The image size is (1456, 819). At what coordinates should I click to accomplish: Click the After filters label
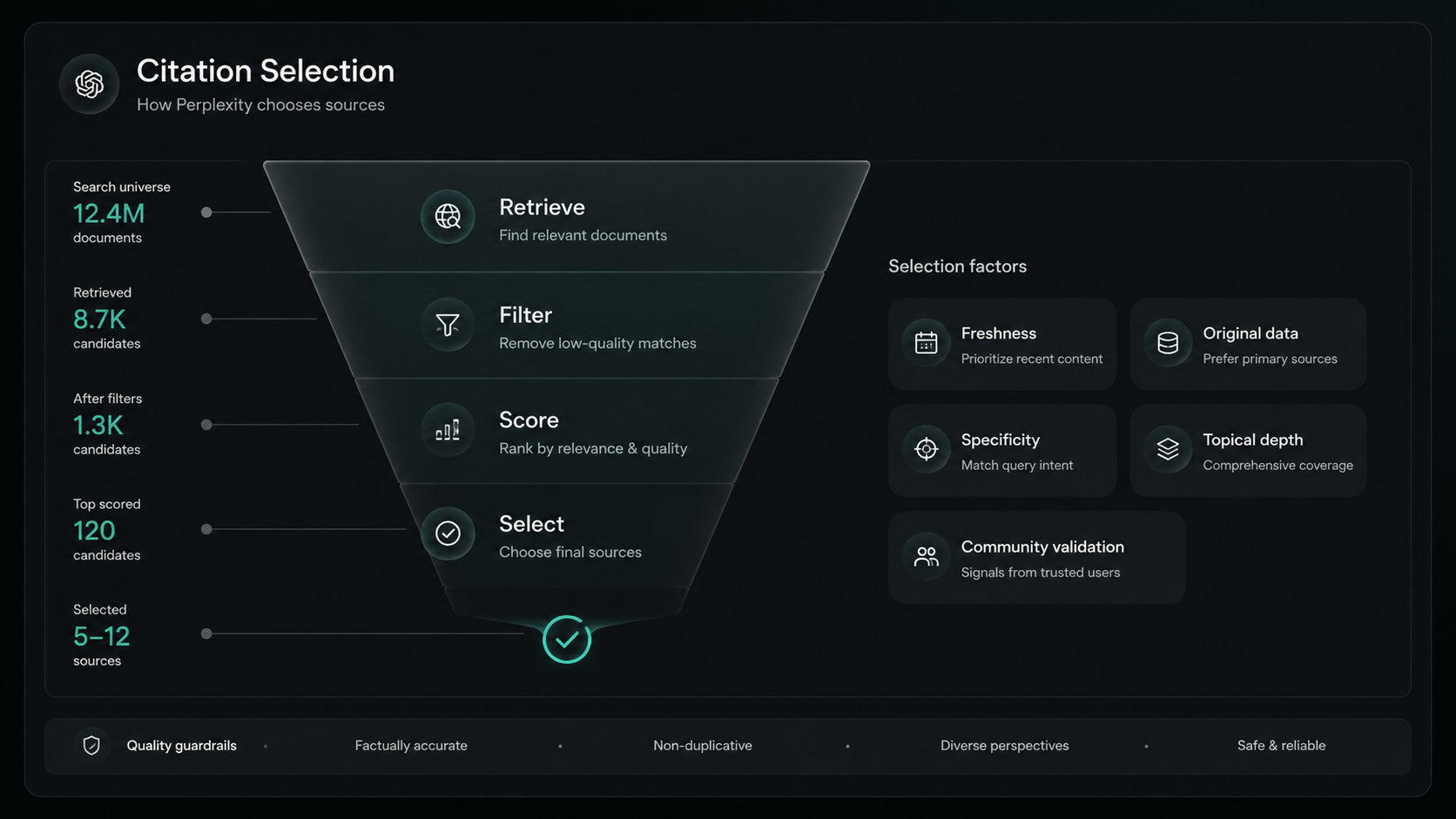click(x=107, y=399)
